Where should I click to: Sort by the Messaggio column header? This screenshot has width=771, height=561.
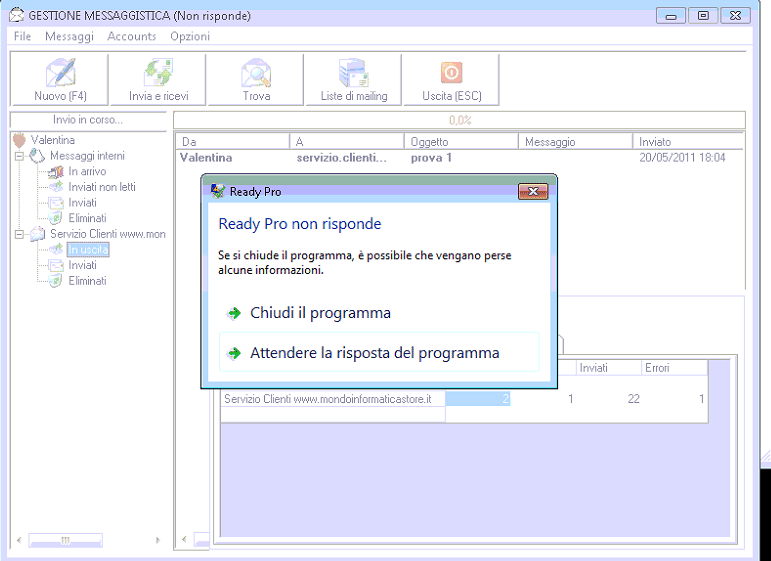click(575, 142)
